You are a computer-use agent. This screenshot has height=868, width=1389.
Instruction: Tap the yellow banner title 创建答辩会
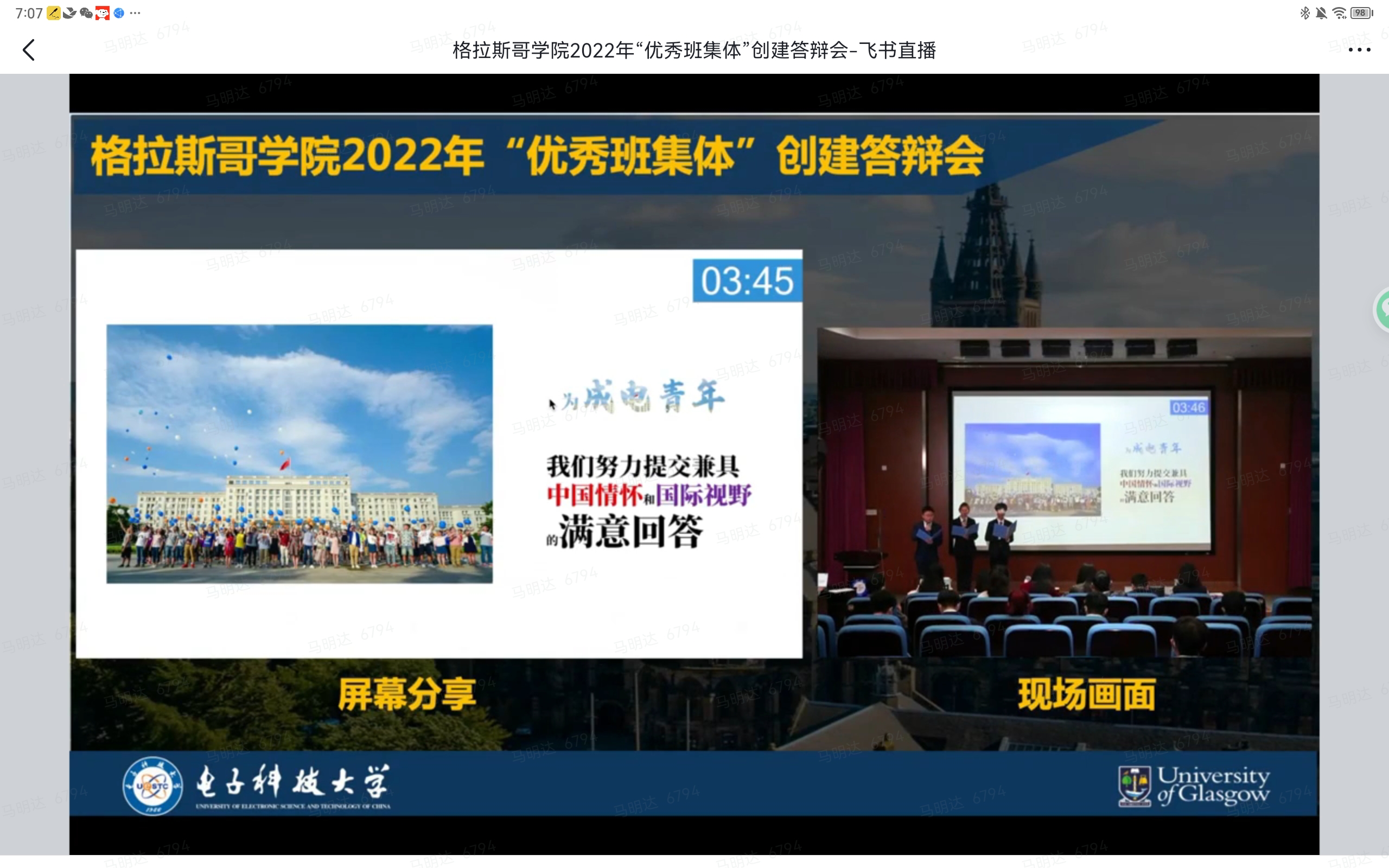(x=880, y=156)
